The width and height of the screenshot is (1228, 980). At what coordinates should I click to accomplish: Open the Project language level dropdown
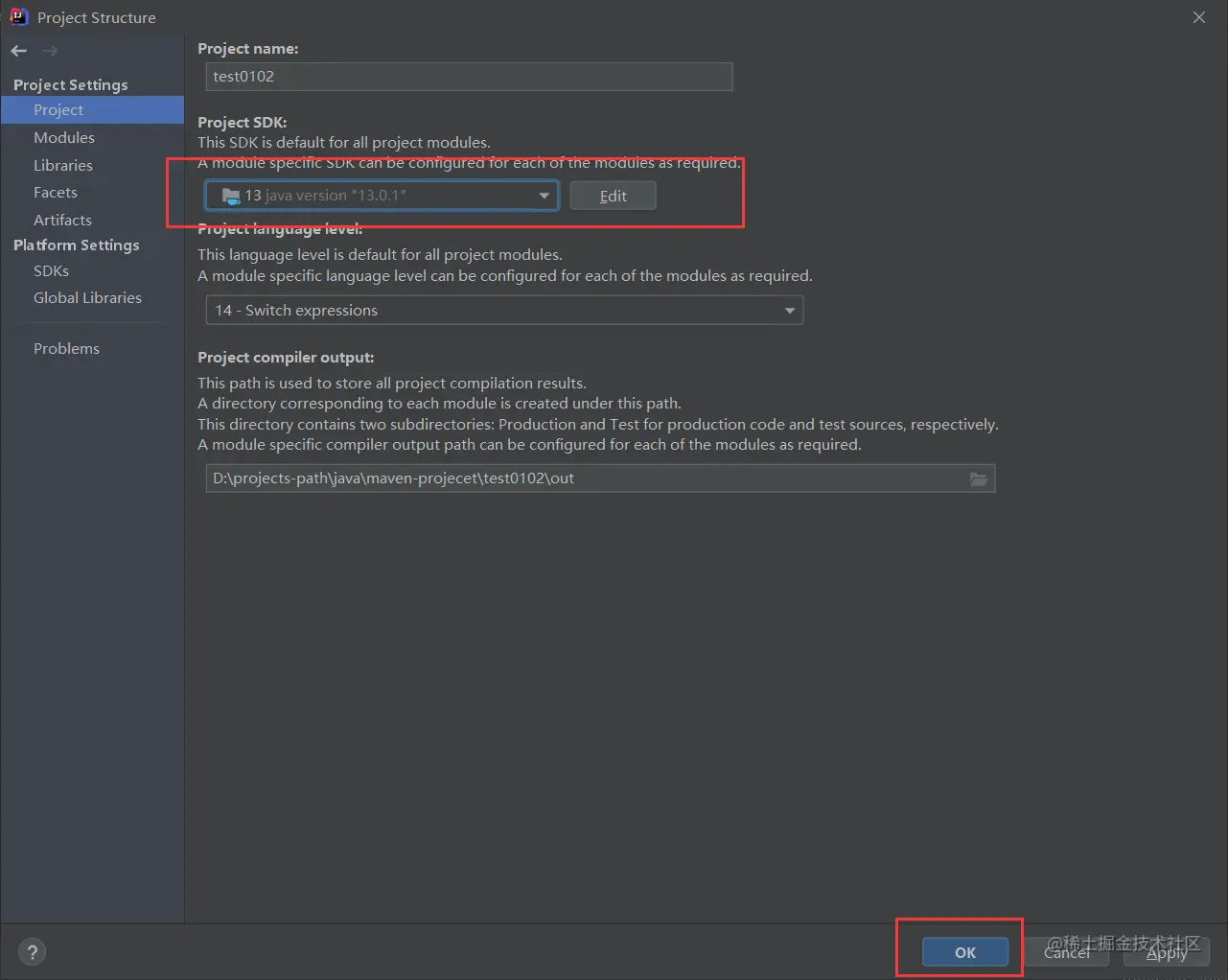coord(504,311)
